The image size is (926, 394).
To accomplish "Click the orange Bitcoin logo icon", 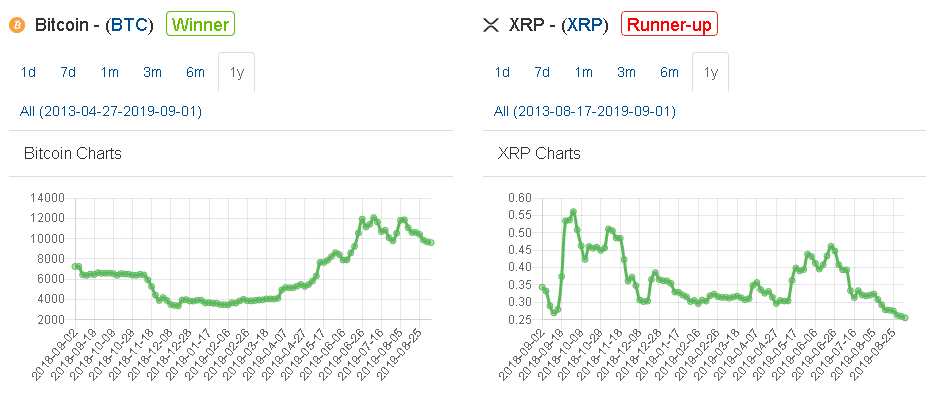I will coord(18,26).
